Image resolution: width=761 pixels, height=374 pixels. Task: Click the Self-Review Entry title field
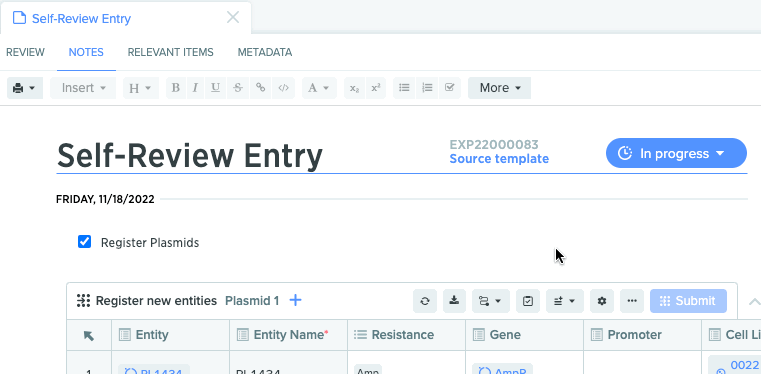tap(190, 156)
